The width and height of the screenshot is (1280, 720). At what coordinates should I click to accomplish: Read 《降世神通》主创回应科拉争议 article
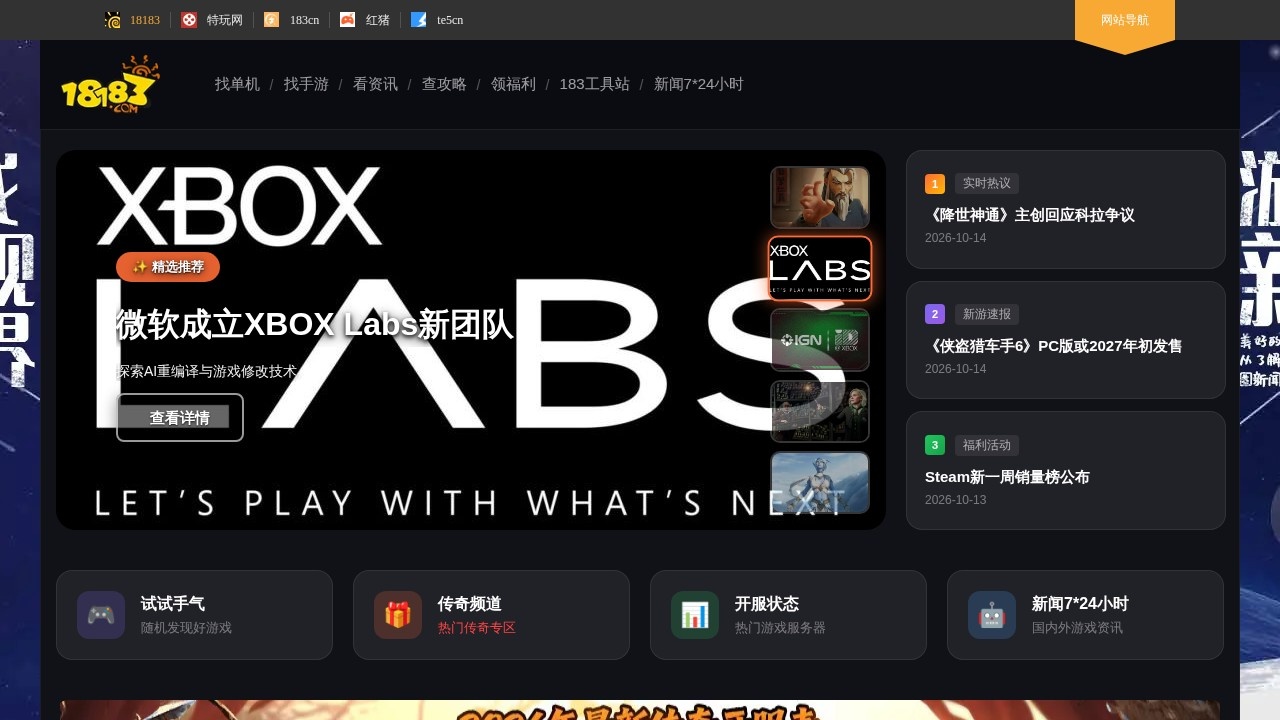click(x=1030, y=215)
